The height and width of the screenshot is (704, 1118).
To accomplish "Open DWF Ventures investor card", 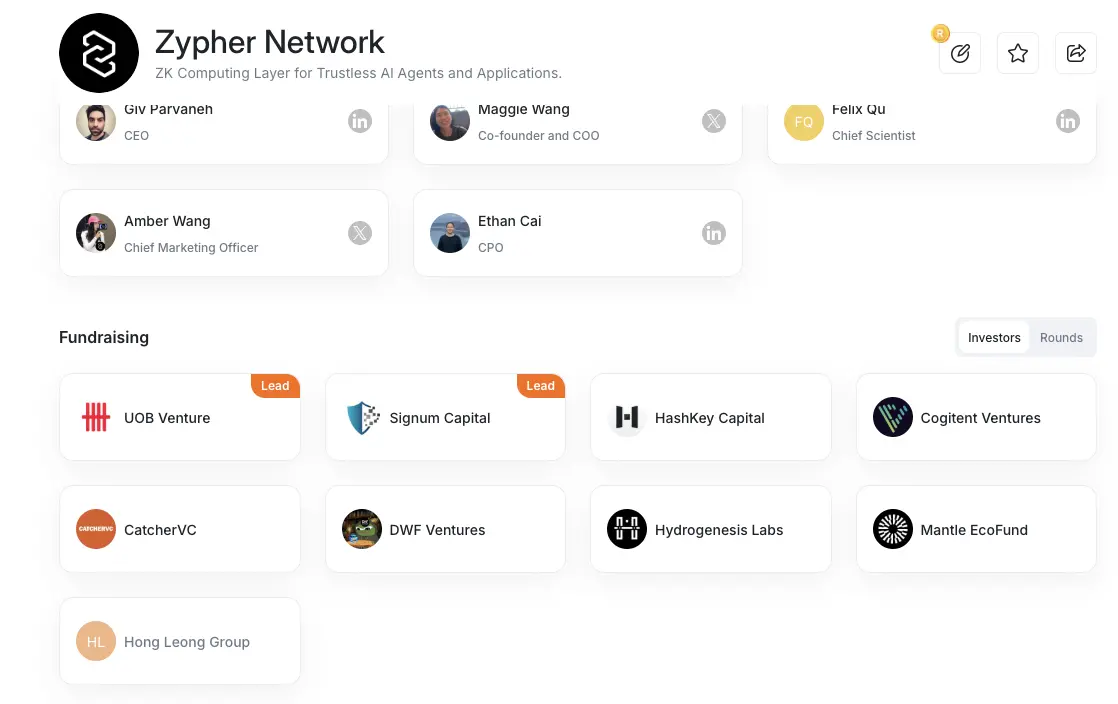I will (x=445, y=530).
